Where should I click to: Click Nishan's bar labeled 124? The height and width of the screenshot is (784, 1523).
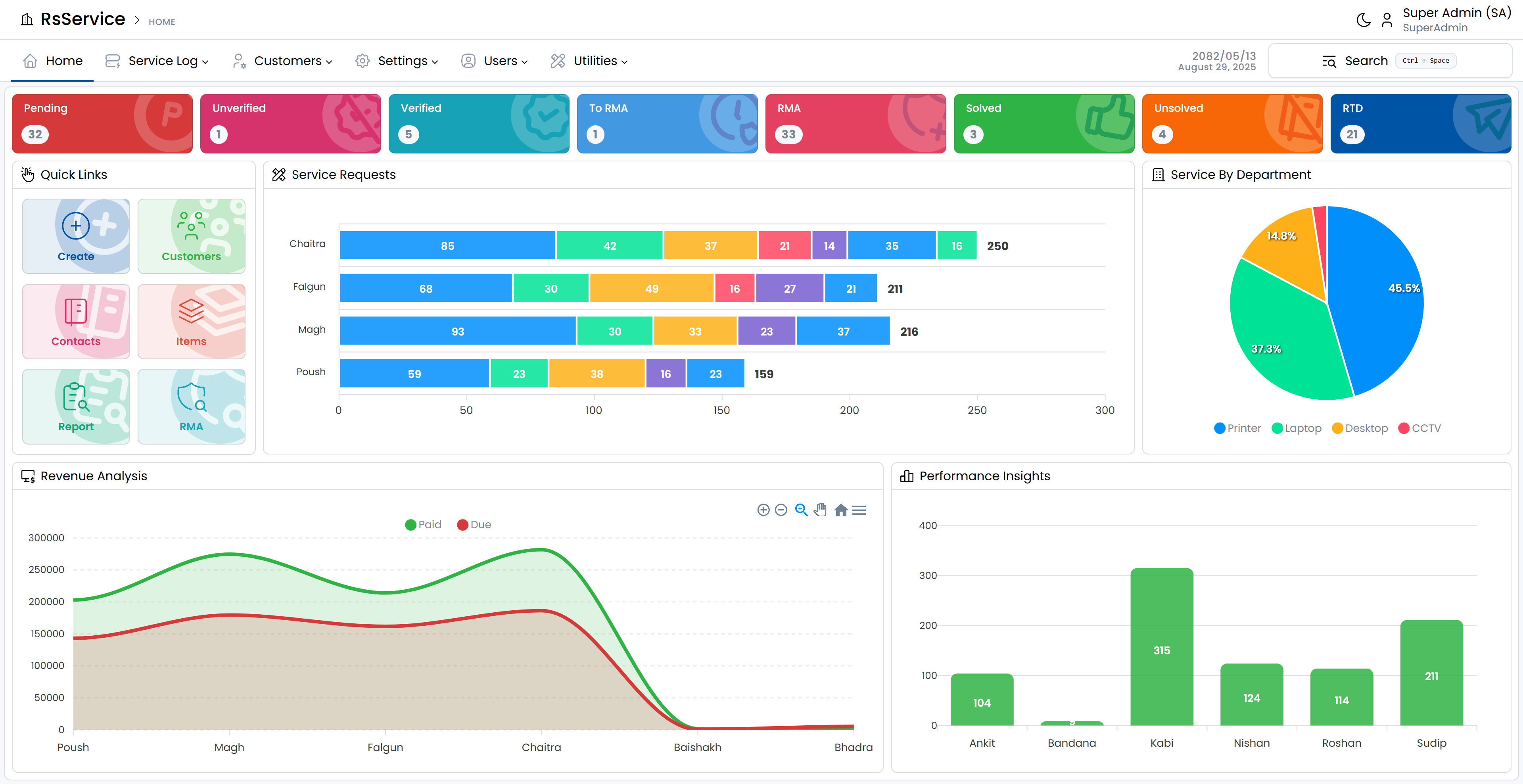(1252, 695)
